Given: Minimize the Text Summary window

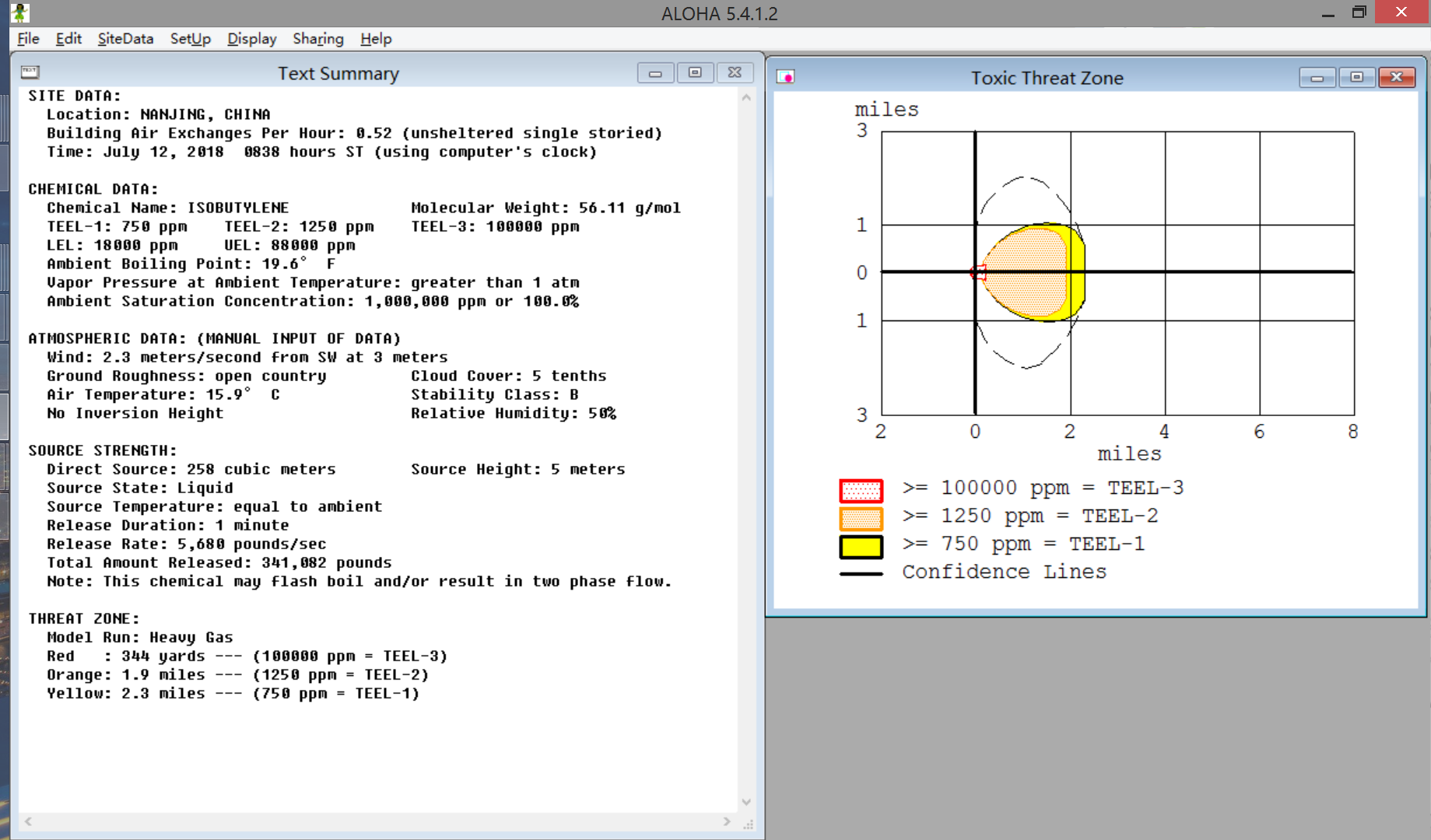Looking at the screenshot, I should click(655, 73).
